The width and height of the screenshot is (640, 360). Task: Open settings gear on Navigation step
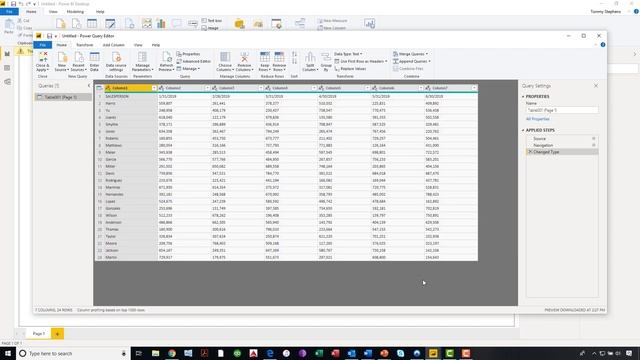click(594, 145)
